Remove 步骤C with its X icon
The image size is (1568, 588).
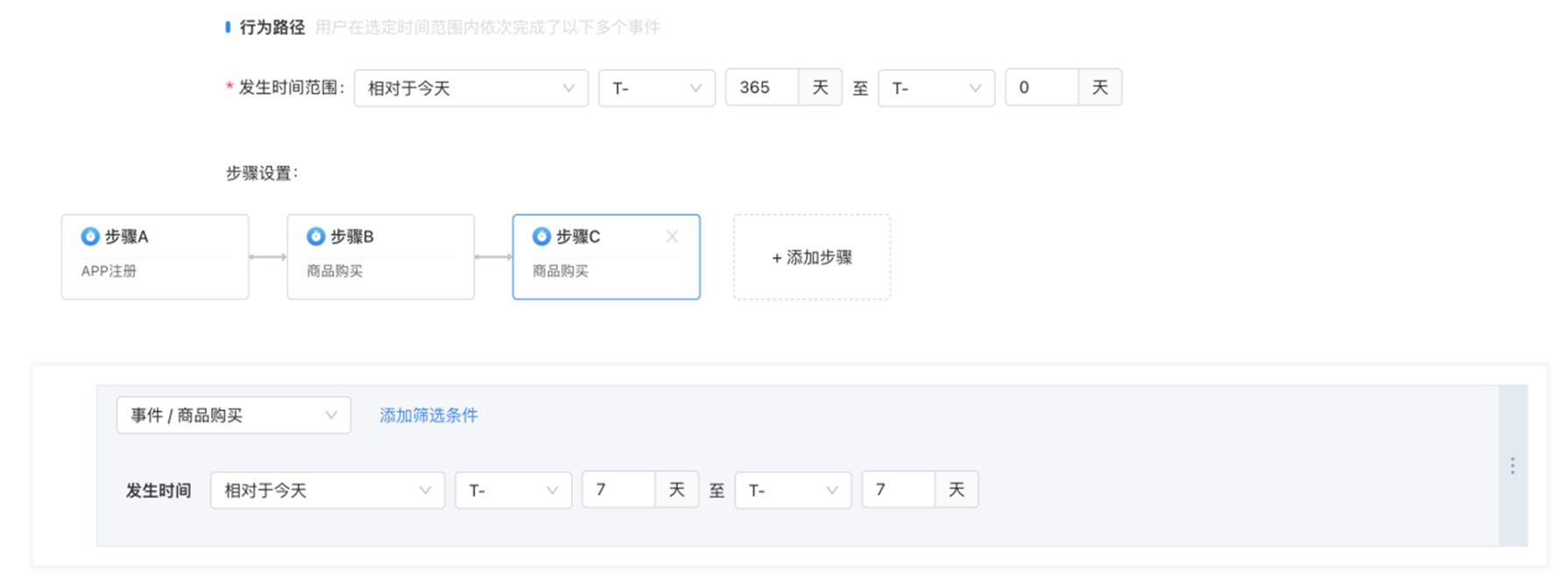coord(672,237)
